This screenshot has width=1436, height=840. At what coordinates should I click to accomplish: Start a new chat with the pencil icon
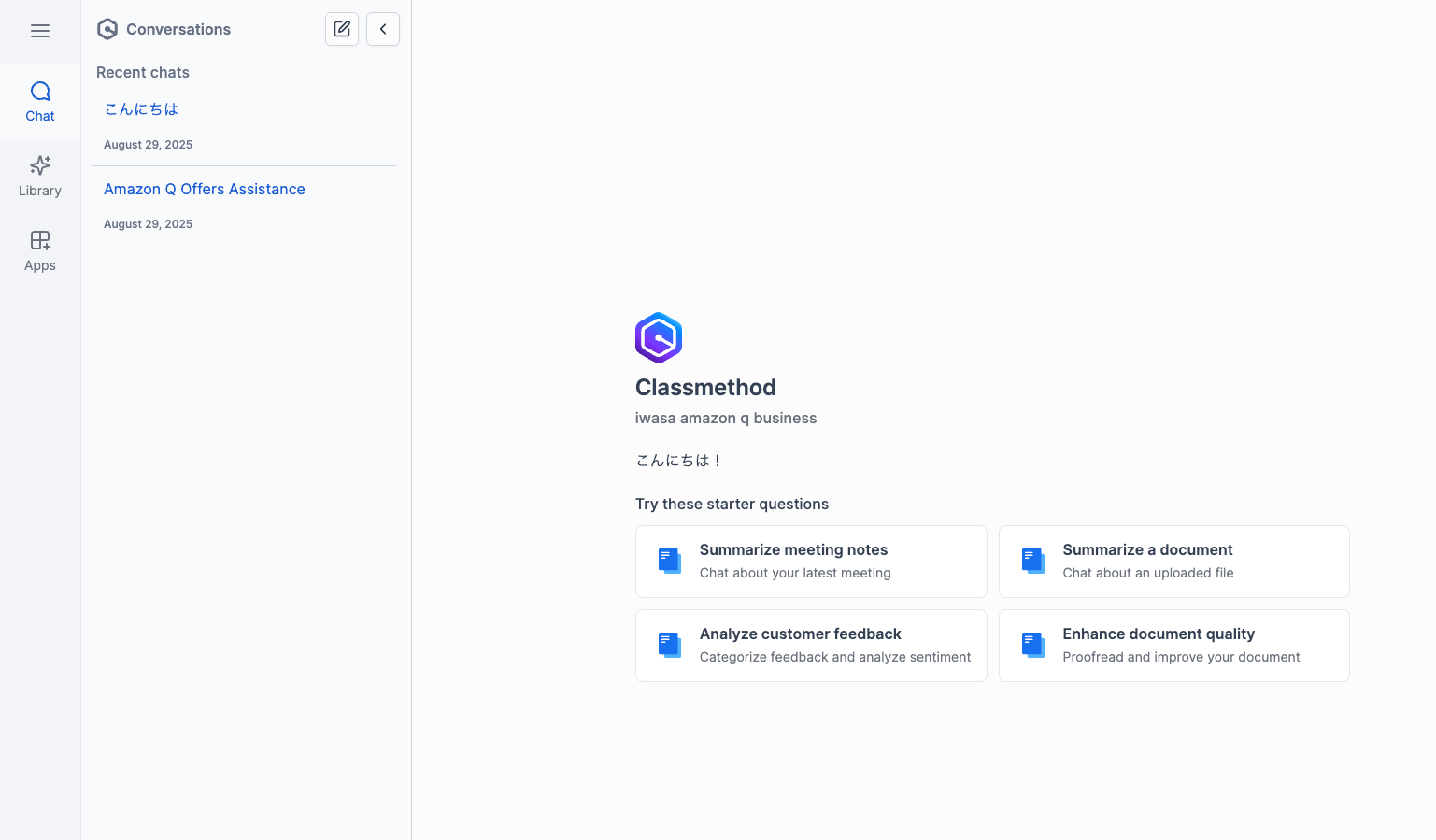point(342,29)
